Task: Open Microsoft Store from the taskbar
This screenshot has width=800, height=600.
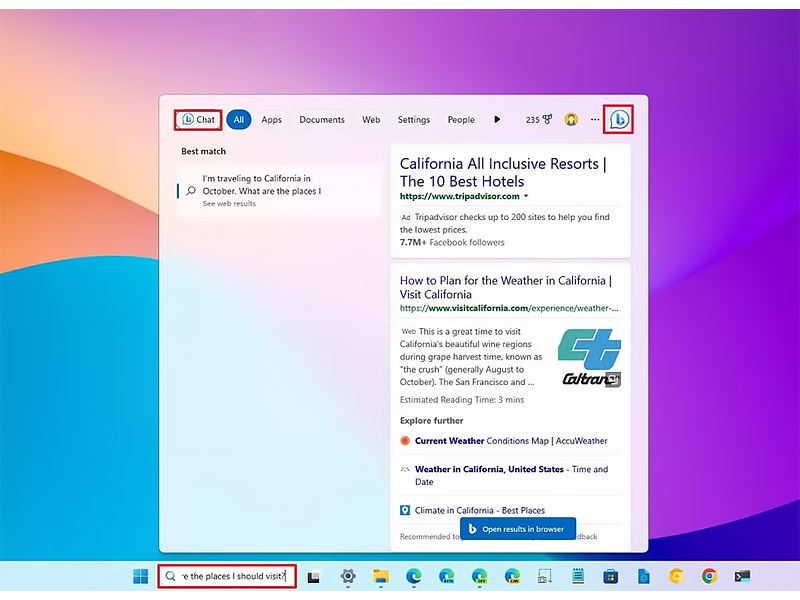Action: (611, 577)
